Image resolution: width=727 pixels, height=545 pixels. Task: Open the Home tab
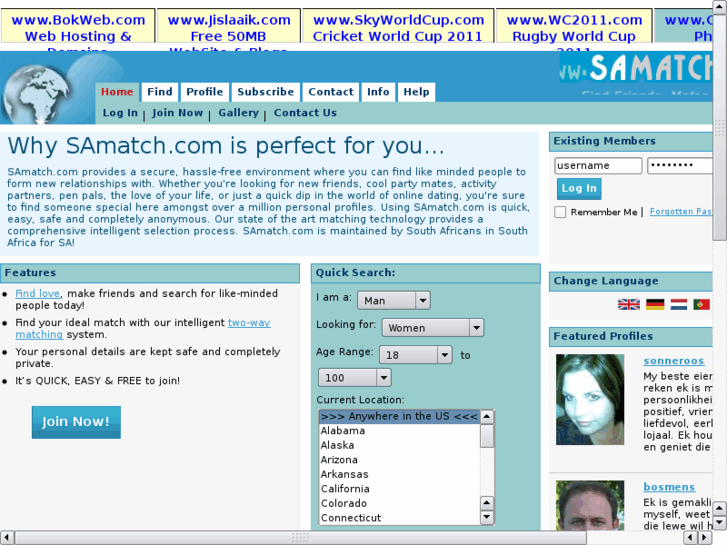click(117, 92)
